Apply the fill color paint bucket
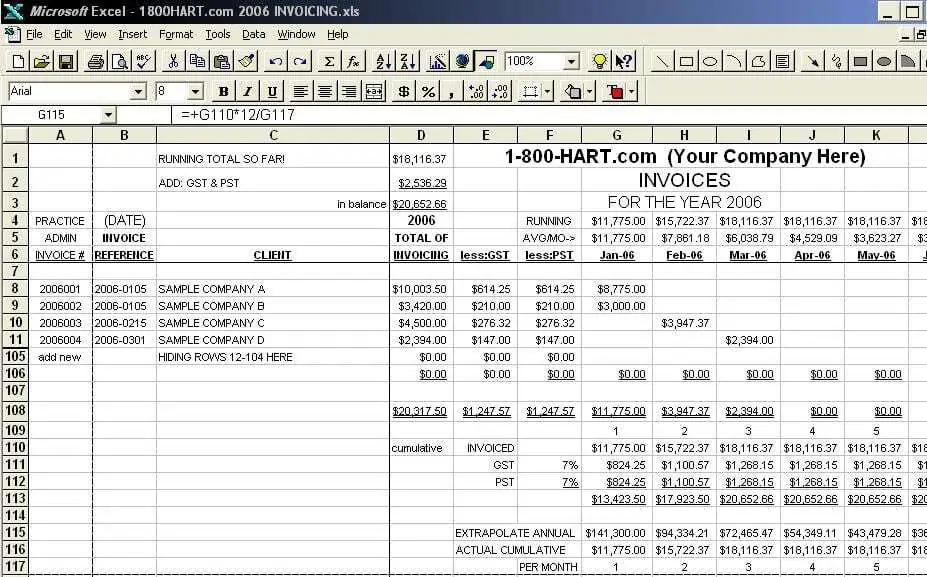This screenshot has width=927, height=577. (x=573, y=92)
